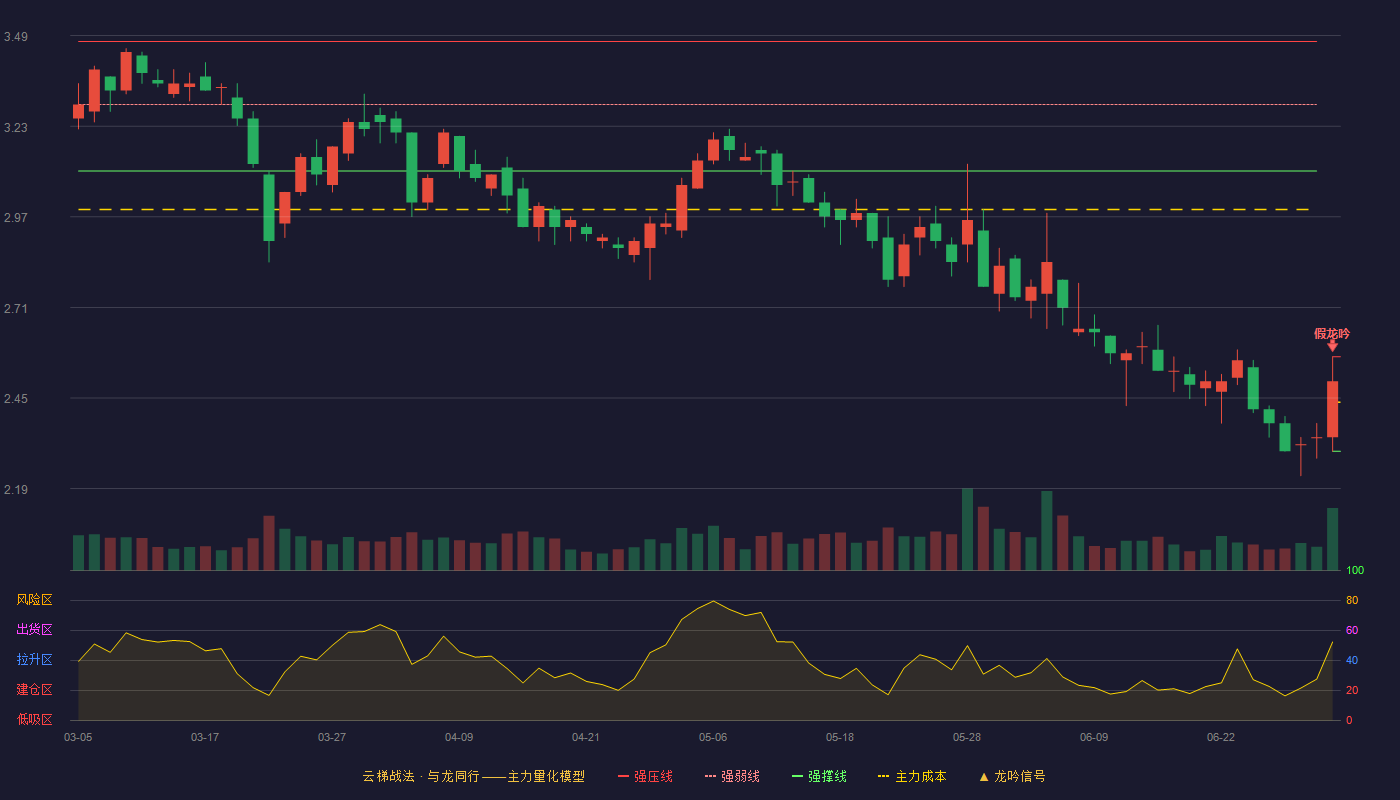The width and height of the screenshot is (1400, 800).
Task: Click the green 100 indicator axis value
Action: coord(1355,571)
